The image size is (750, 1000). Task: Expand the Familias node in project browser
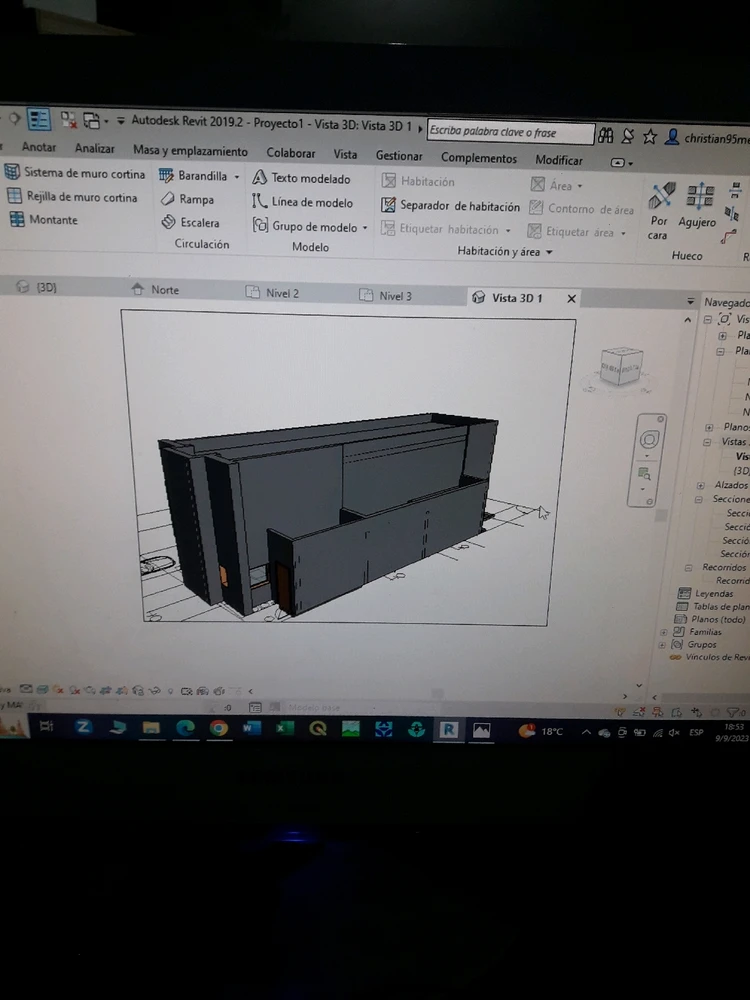tap(665, 632)
